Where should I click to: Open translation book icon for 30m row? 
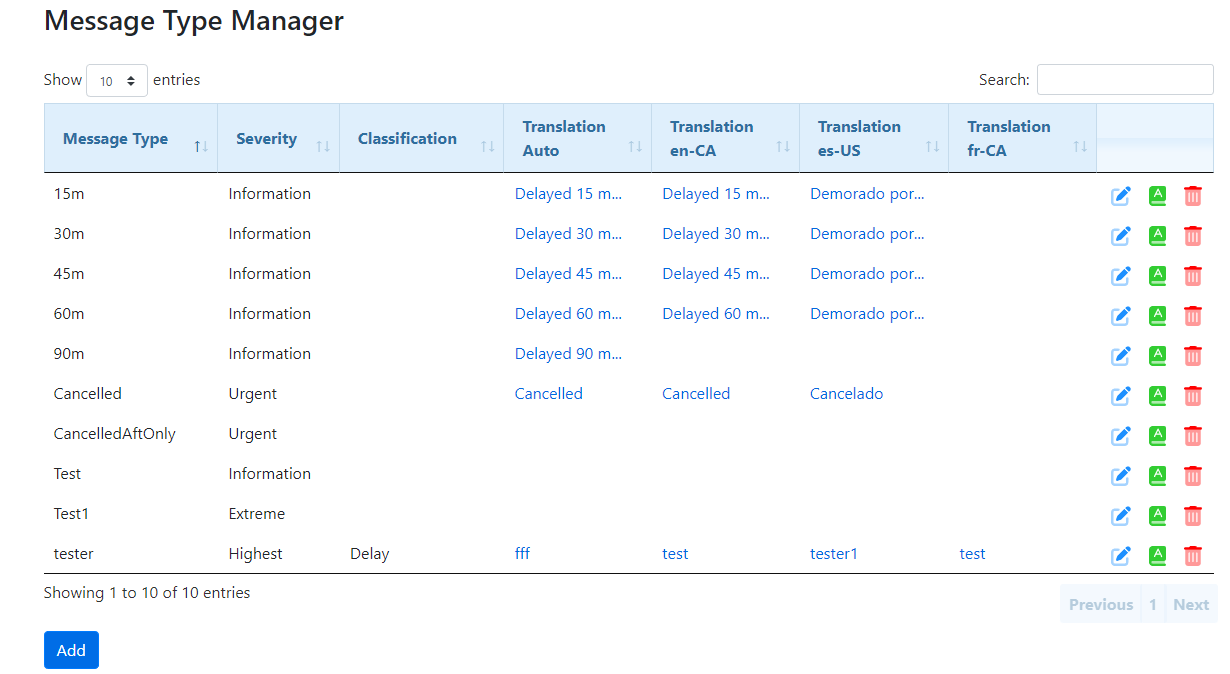pyautogui.click(x=1157, y=236)
